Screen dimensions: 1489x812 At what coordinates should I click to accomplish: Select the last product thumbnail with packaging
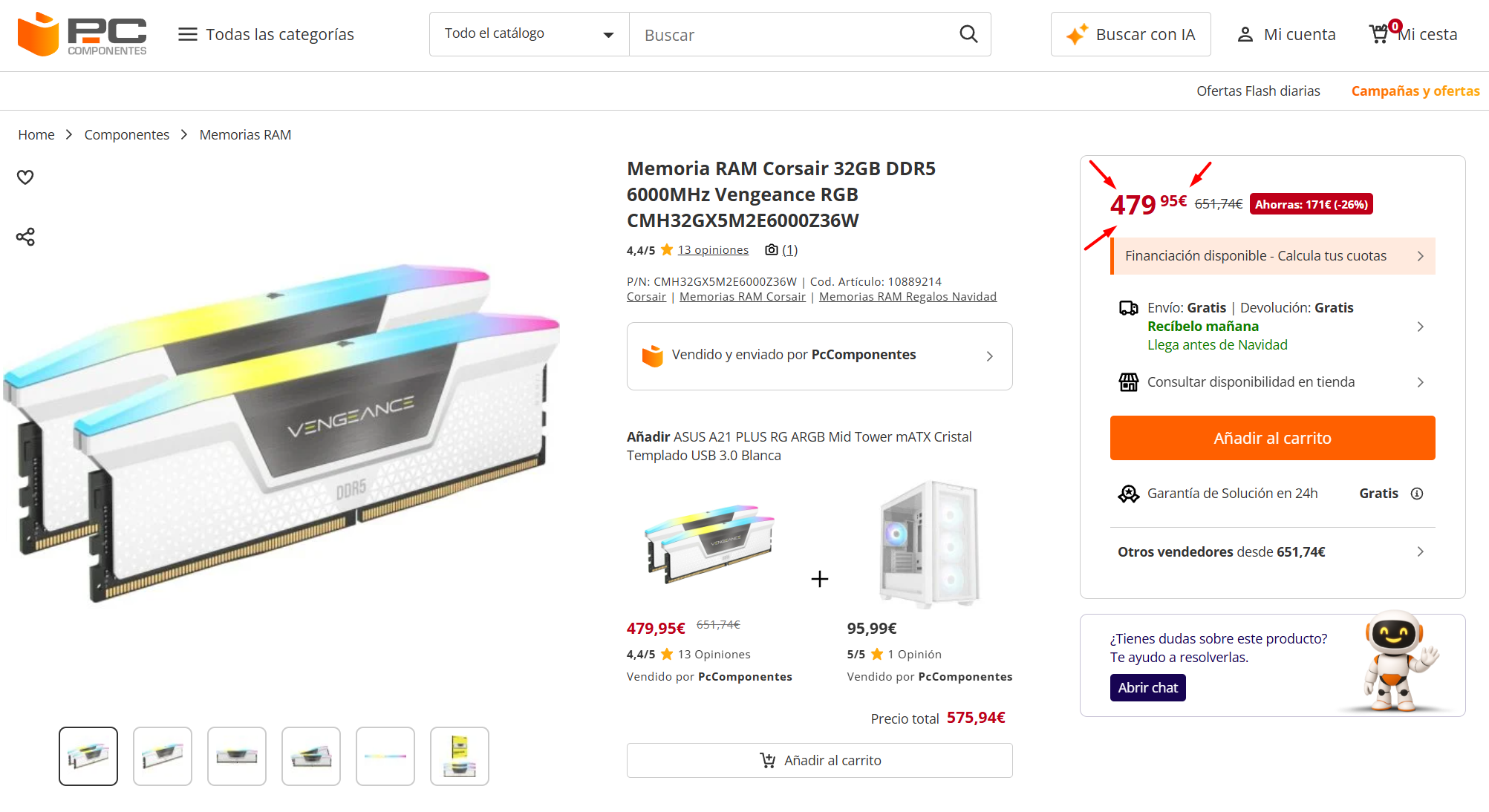tap(460, 756)
